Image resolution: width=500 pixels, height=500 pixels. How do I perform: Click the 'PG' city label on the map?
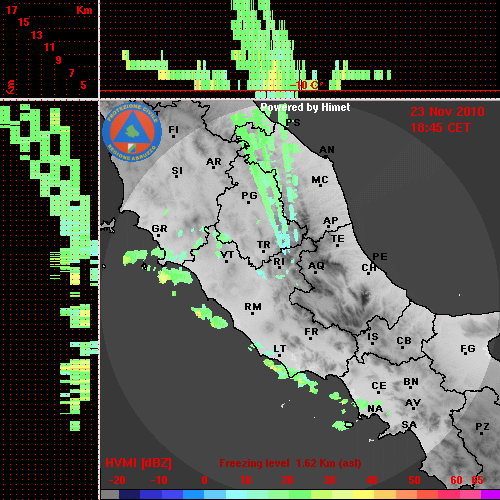249,195
